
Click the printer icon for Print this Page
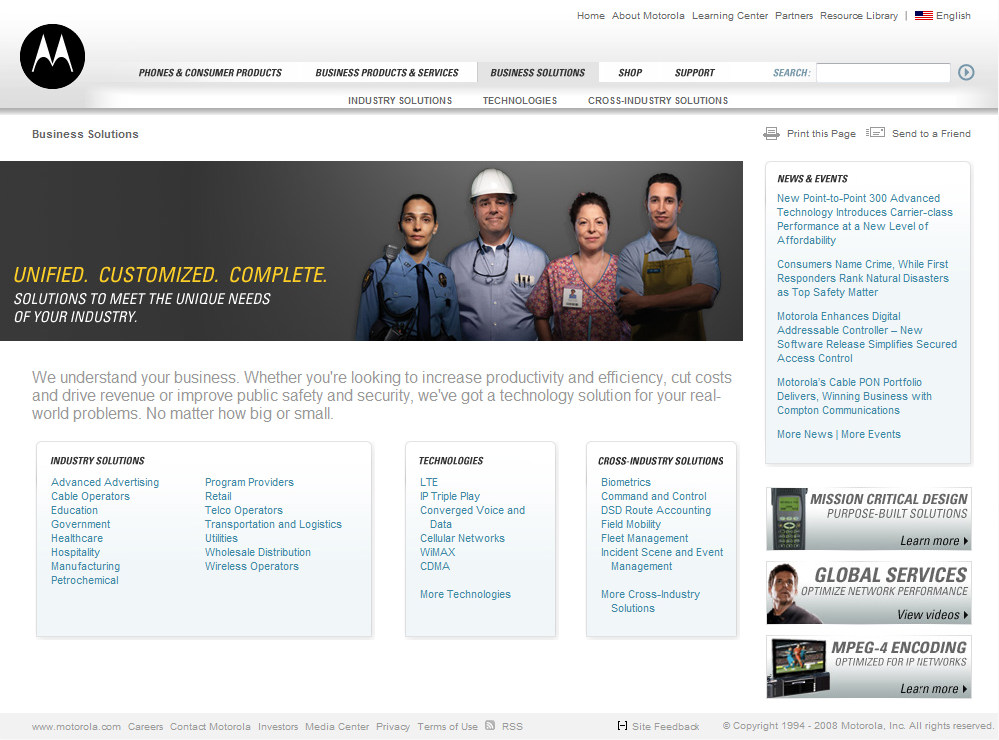pos(771,134)
